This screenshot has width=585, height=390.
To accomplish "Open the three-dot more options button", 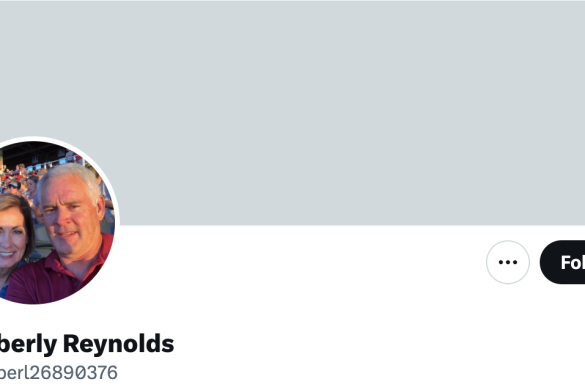I will point(507,262).
